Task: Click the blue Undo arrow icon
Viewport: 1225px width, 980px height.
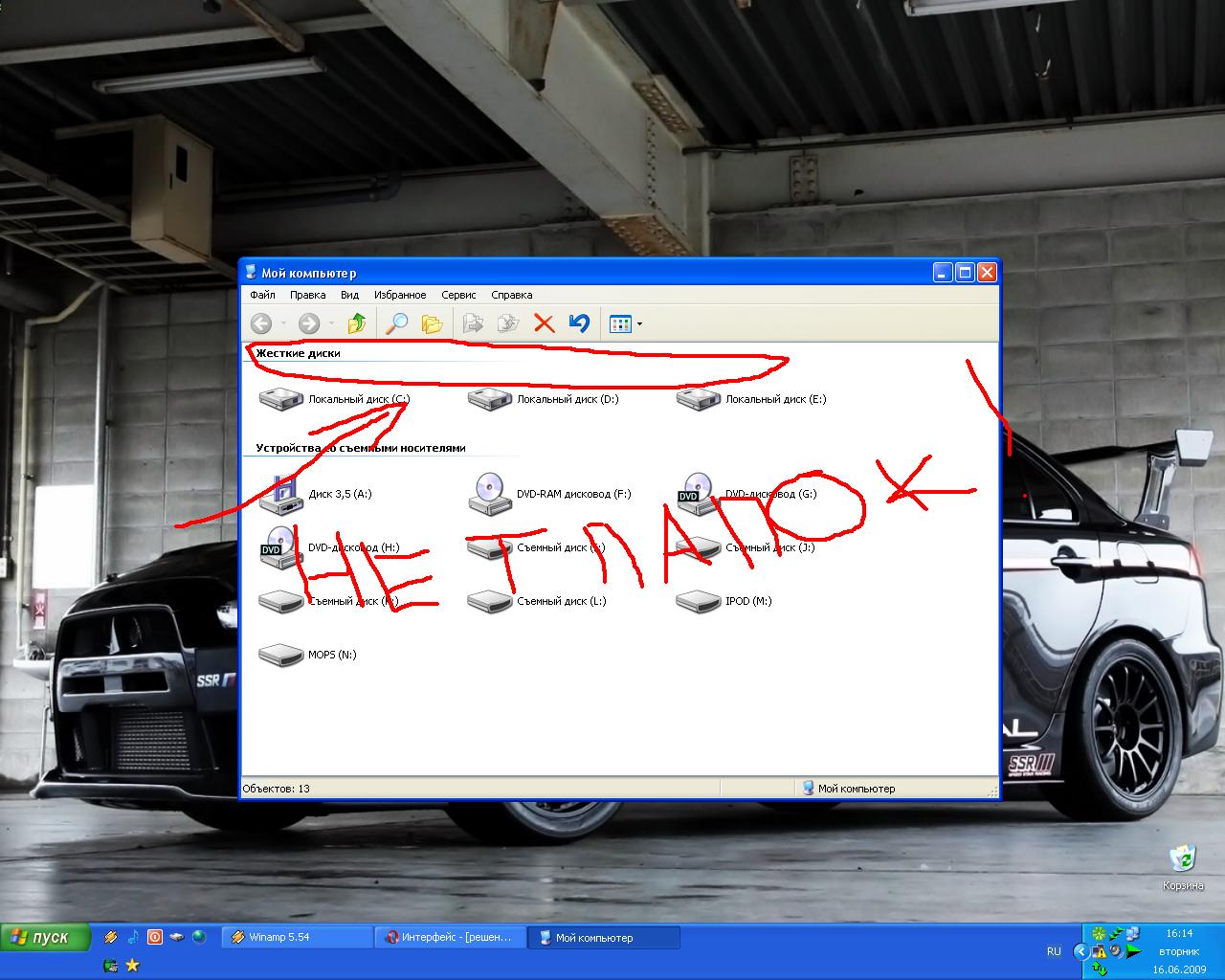Action: click(x=579, y=323)
